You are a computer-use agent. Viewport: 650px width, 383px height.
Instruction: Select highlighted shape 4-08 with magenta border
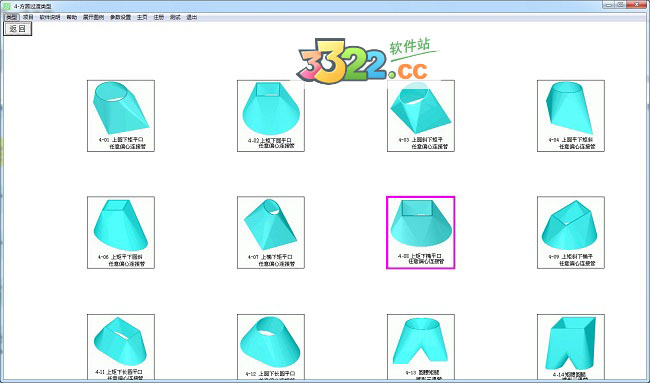[x=421, y=233]
